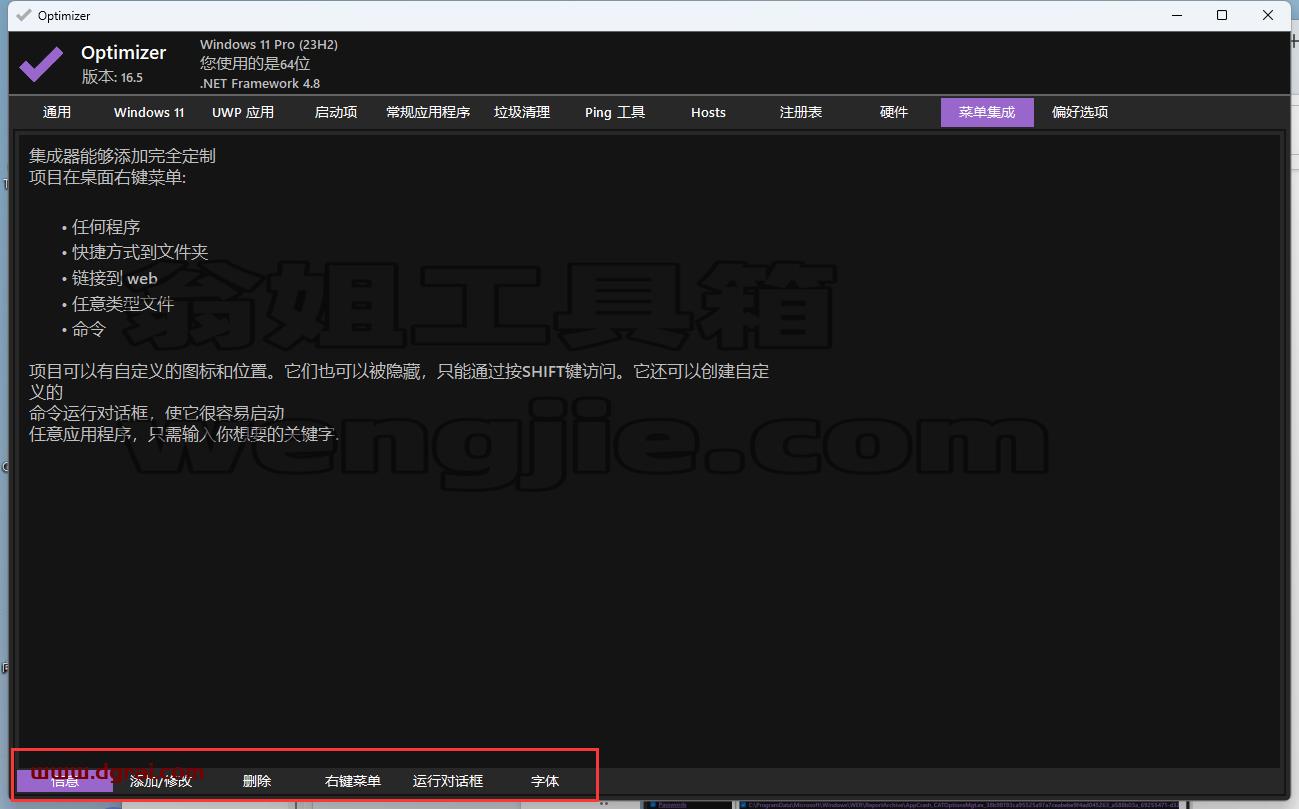This screenshot has height=809, width=1299.
Task: Click the .NET Framework 4.8 label
Action: click(x=260, y=84)
